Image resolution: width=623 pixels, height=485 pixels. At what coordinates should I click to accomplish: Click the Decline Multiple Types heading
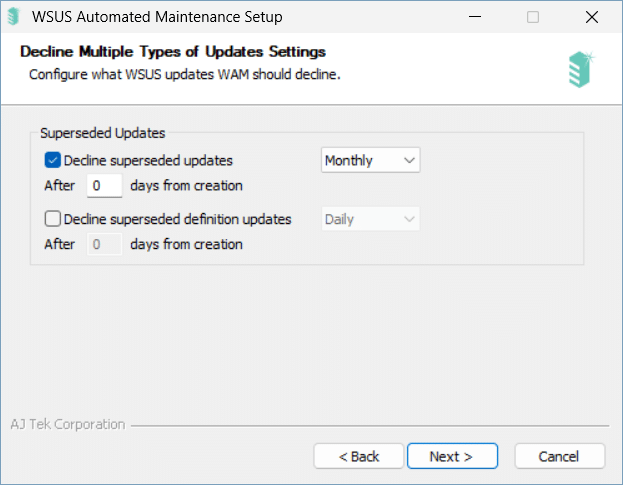(x=173, y=52)
